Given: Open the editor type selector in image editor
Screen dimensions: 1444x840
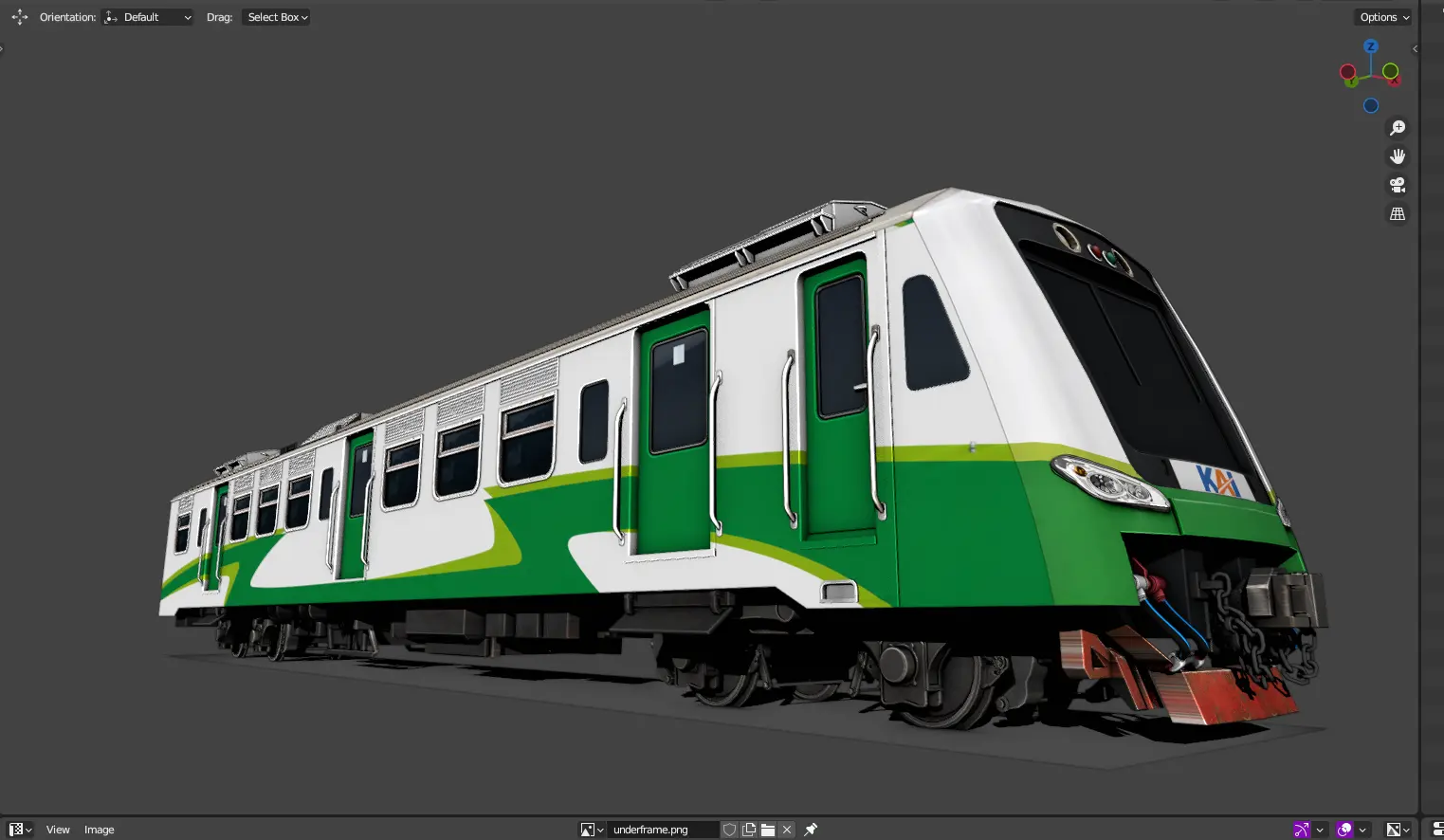Looking at the screenshot, I should [x=20, y=830].
